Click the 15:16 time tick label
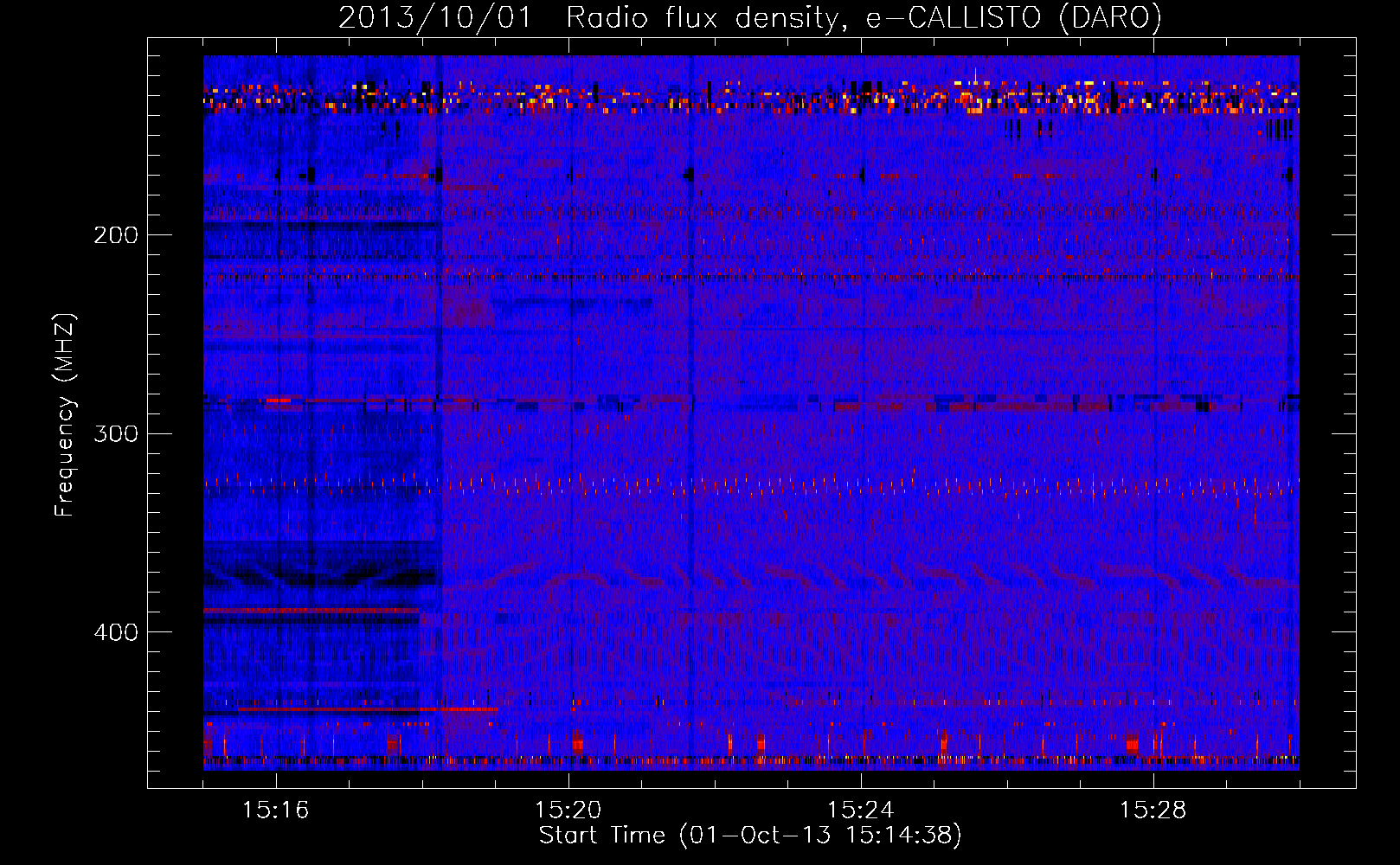The image size is (1400, 865). coord(276,811)
